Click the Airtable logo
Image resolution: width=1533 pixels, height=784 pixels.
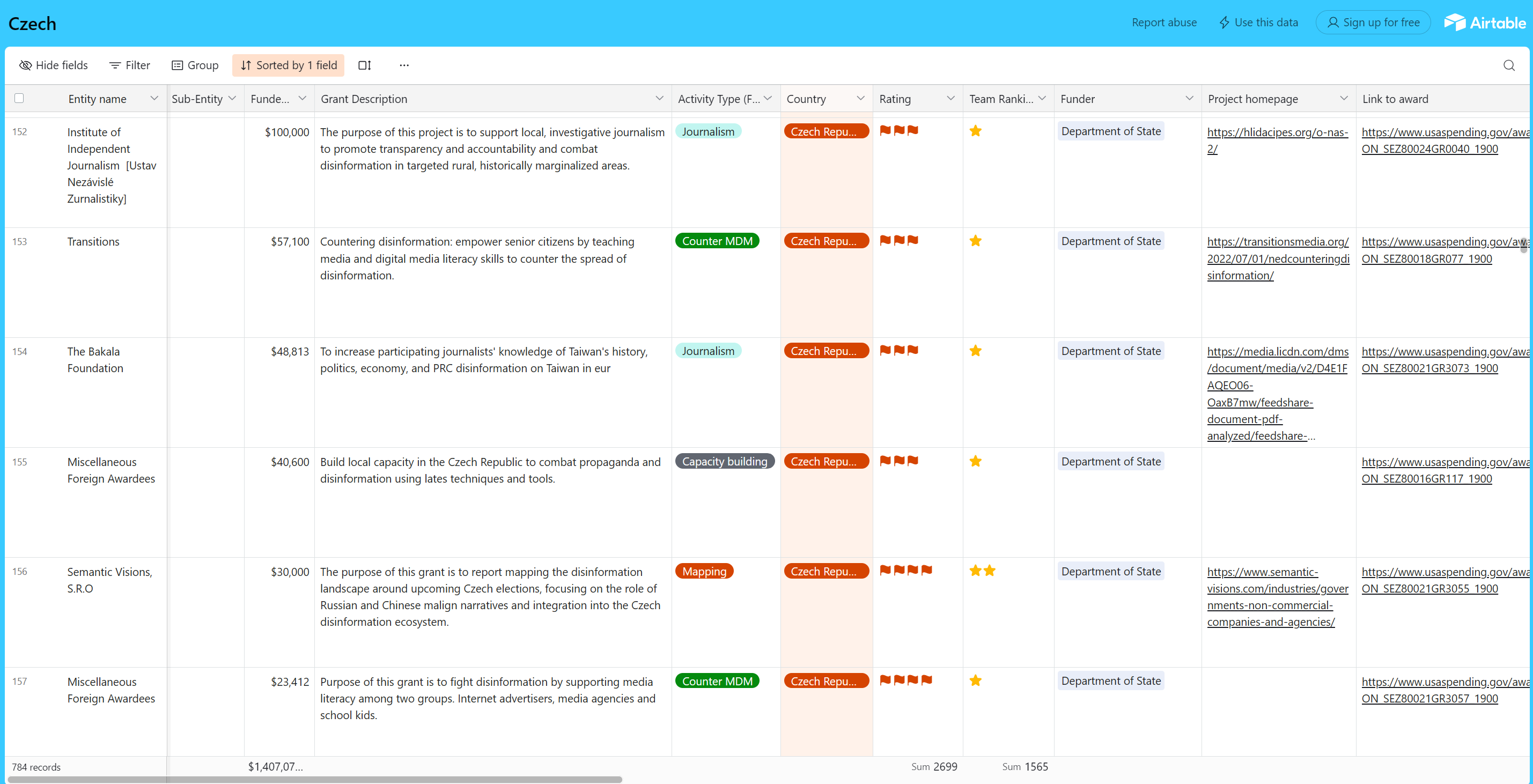tap(1485, 23)
